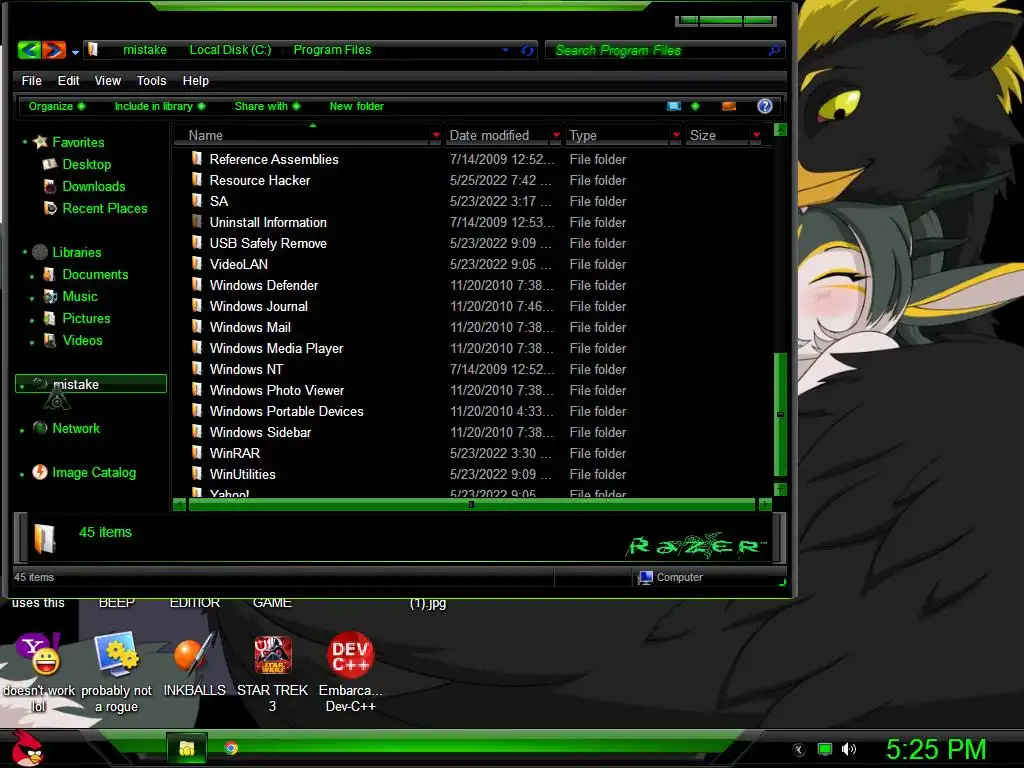Open the Pictures library

[x=86, y=319]
